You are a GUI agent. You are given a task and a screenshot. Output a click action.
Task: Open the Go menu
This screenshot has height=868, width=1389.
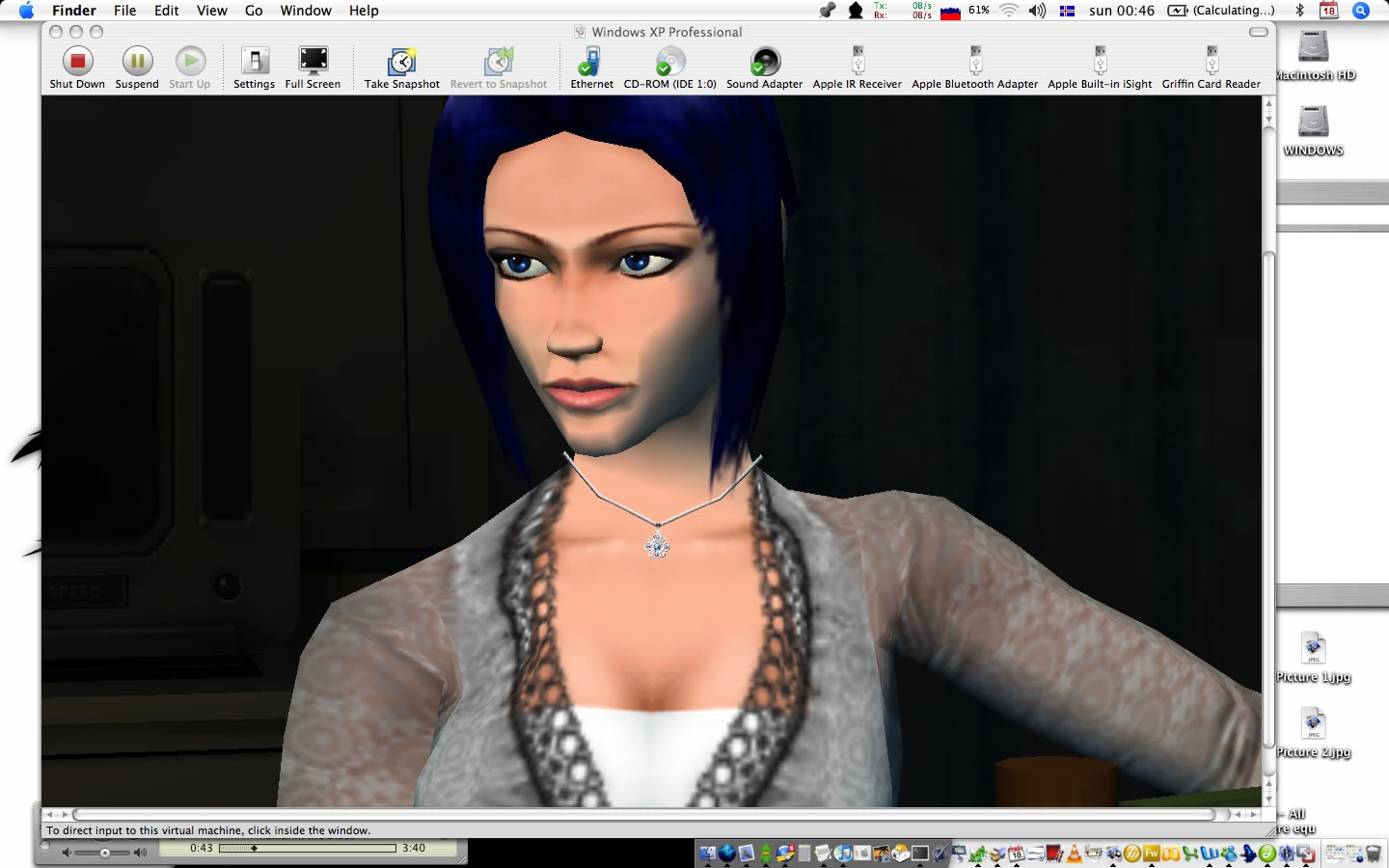pos(254,11)
